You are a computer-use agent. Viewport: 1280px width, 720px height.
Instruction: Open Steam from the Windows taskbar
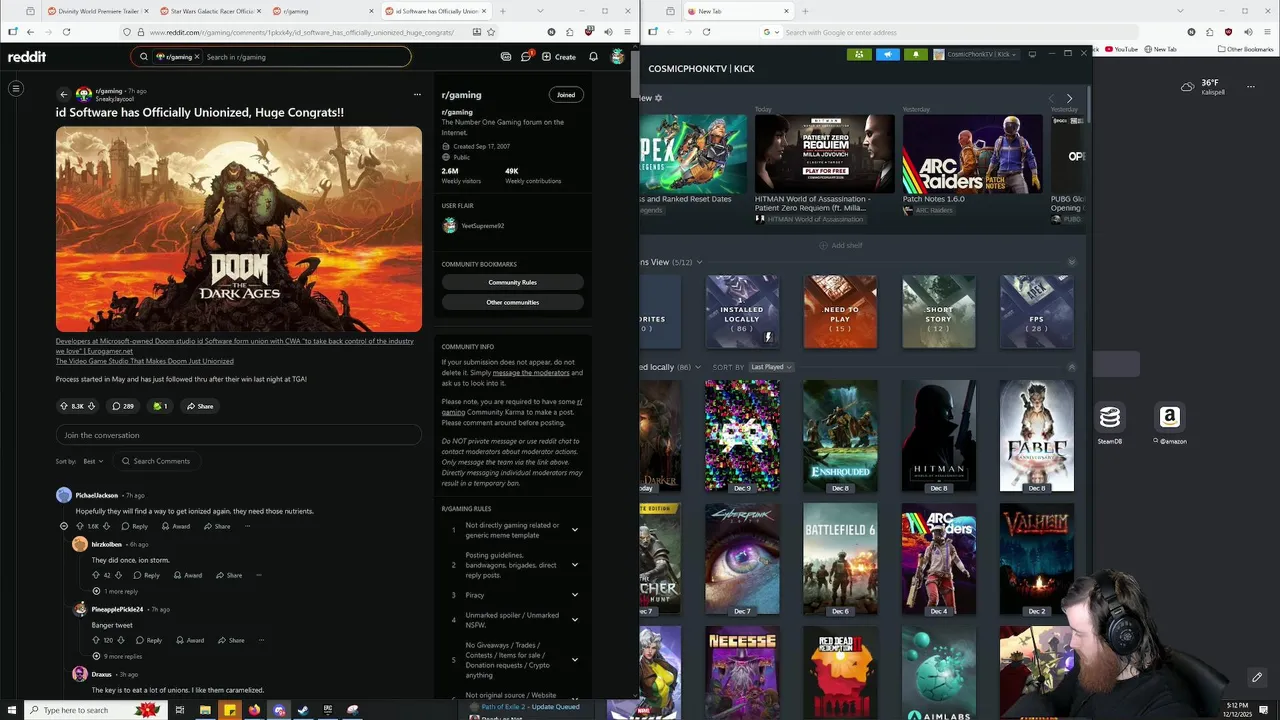point(303,710)
